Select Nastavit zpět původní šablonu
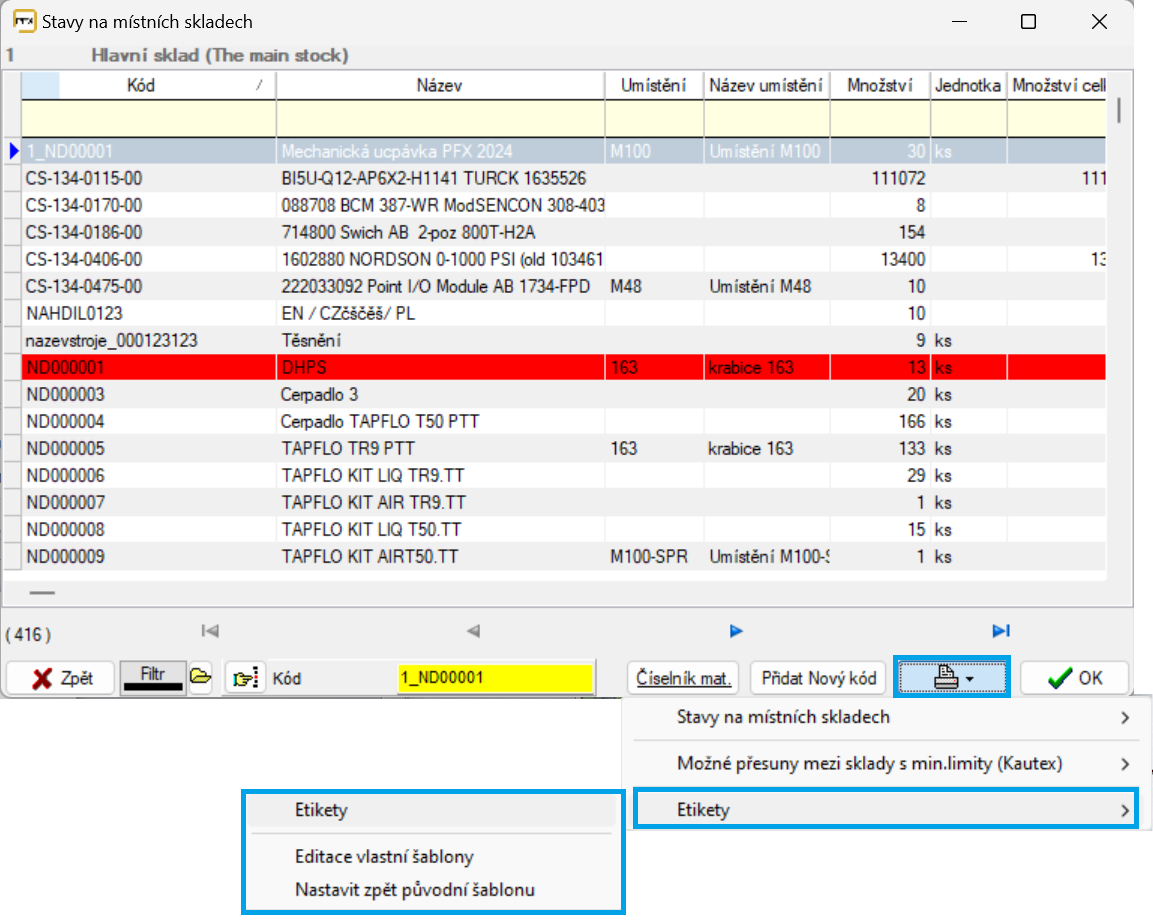The height and width of the screenshot is (924, 1153). pyautogui.click(x=415, y=889)
